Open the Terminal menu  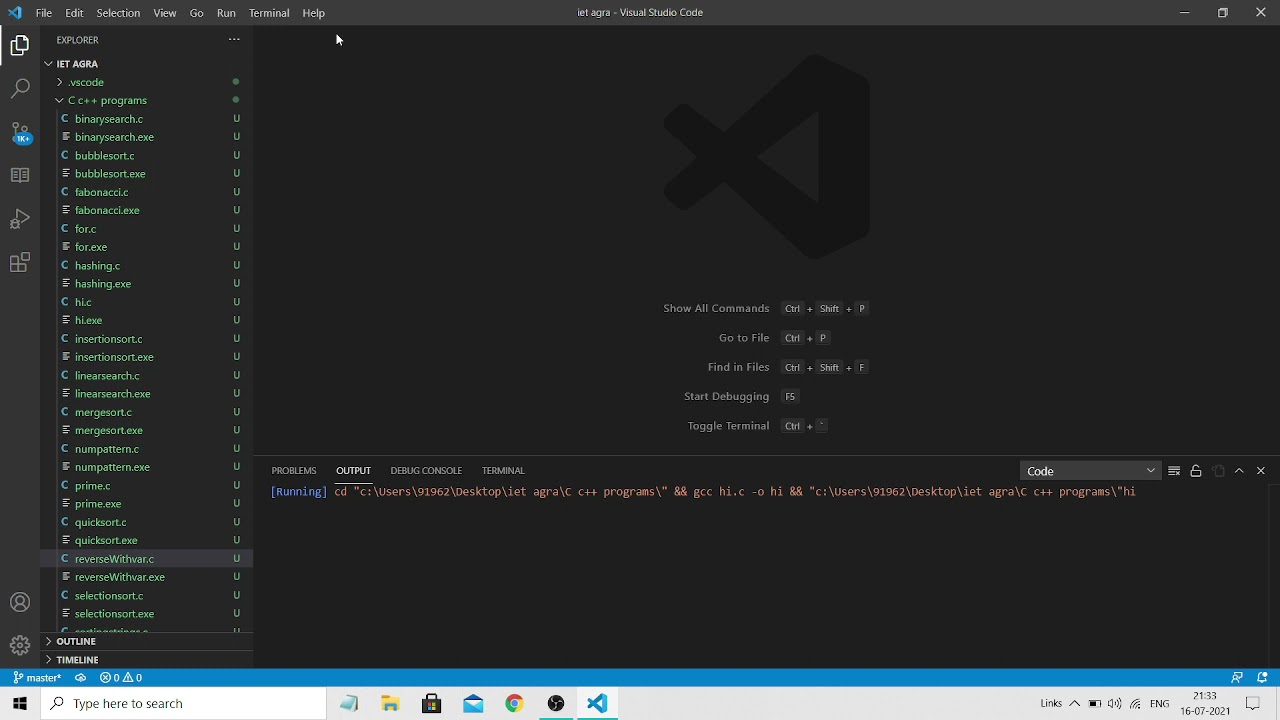pos(269,13)
